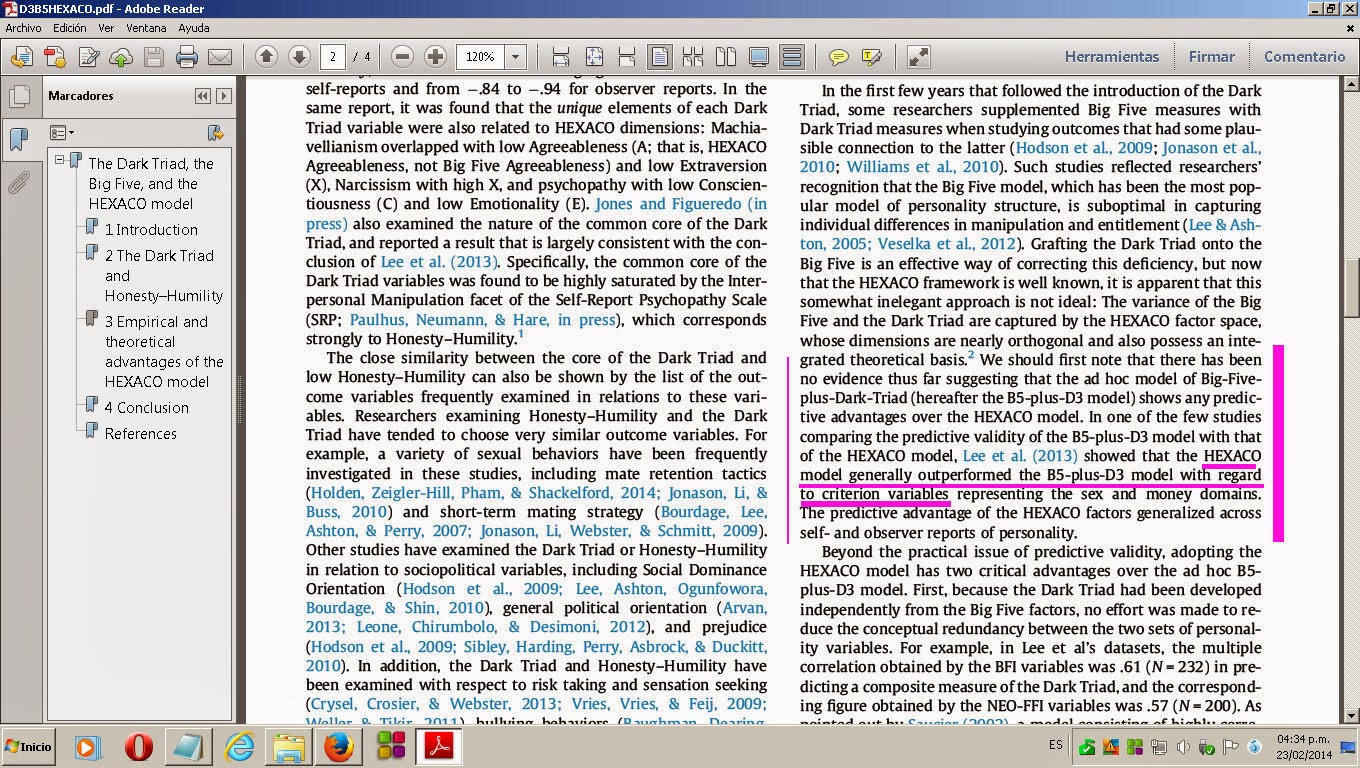Click the Marcadores panel left double-arrow button

(x=203, y=96)
